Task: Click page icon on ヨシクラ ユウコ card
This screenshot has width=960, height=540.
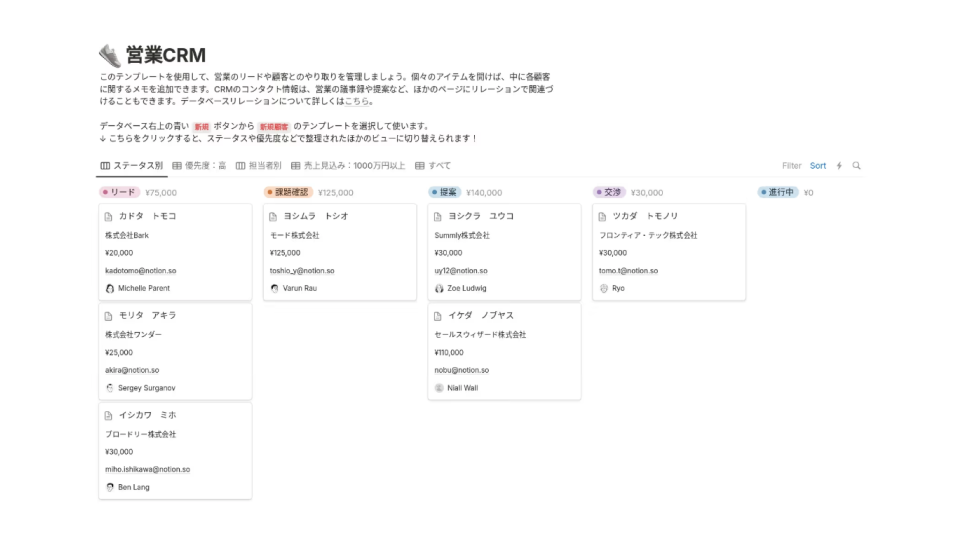Action: [438, 217]
